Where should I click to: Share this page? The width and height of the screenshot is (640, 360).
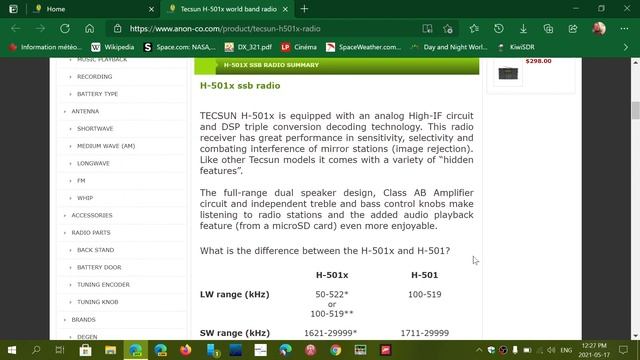tap(573, 29)
